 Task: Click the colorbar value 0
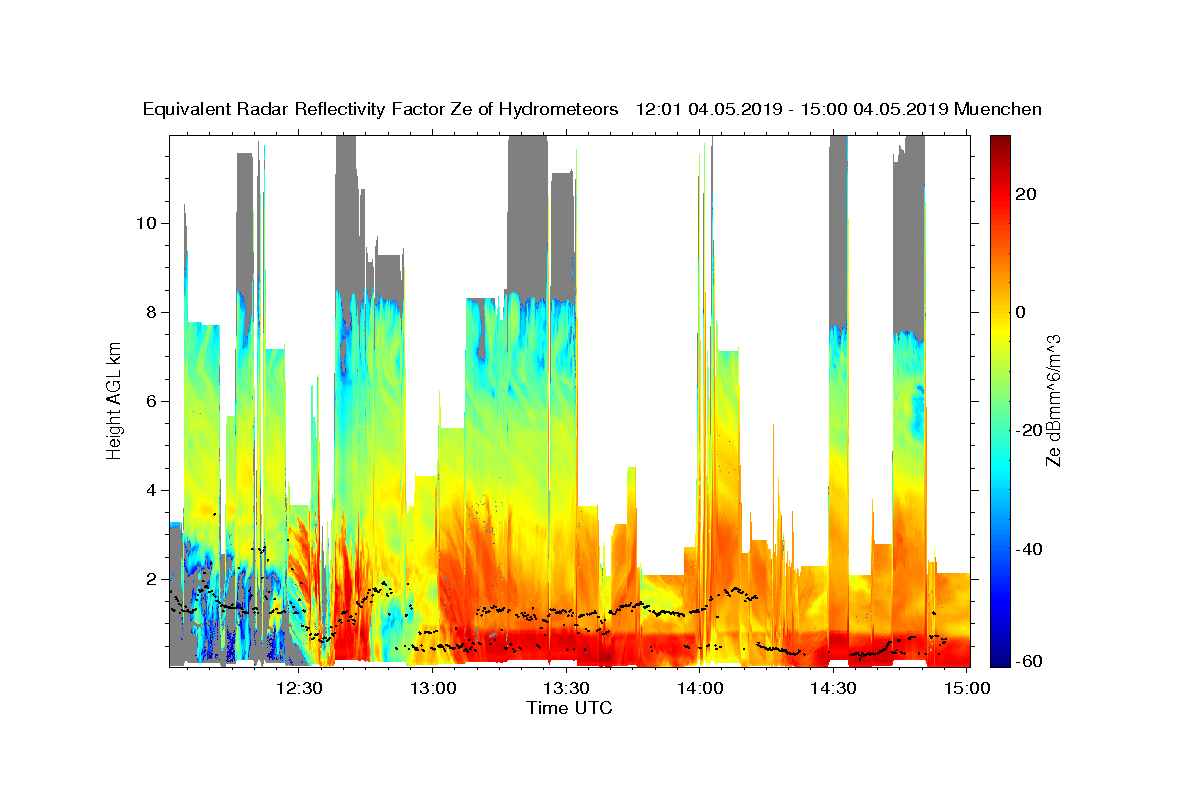(x=1022, y=312)
